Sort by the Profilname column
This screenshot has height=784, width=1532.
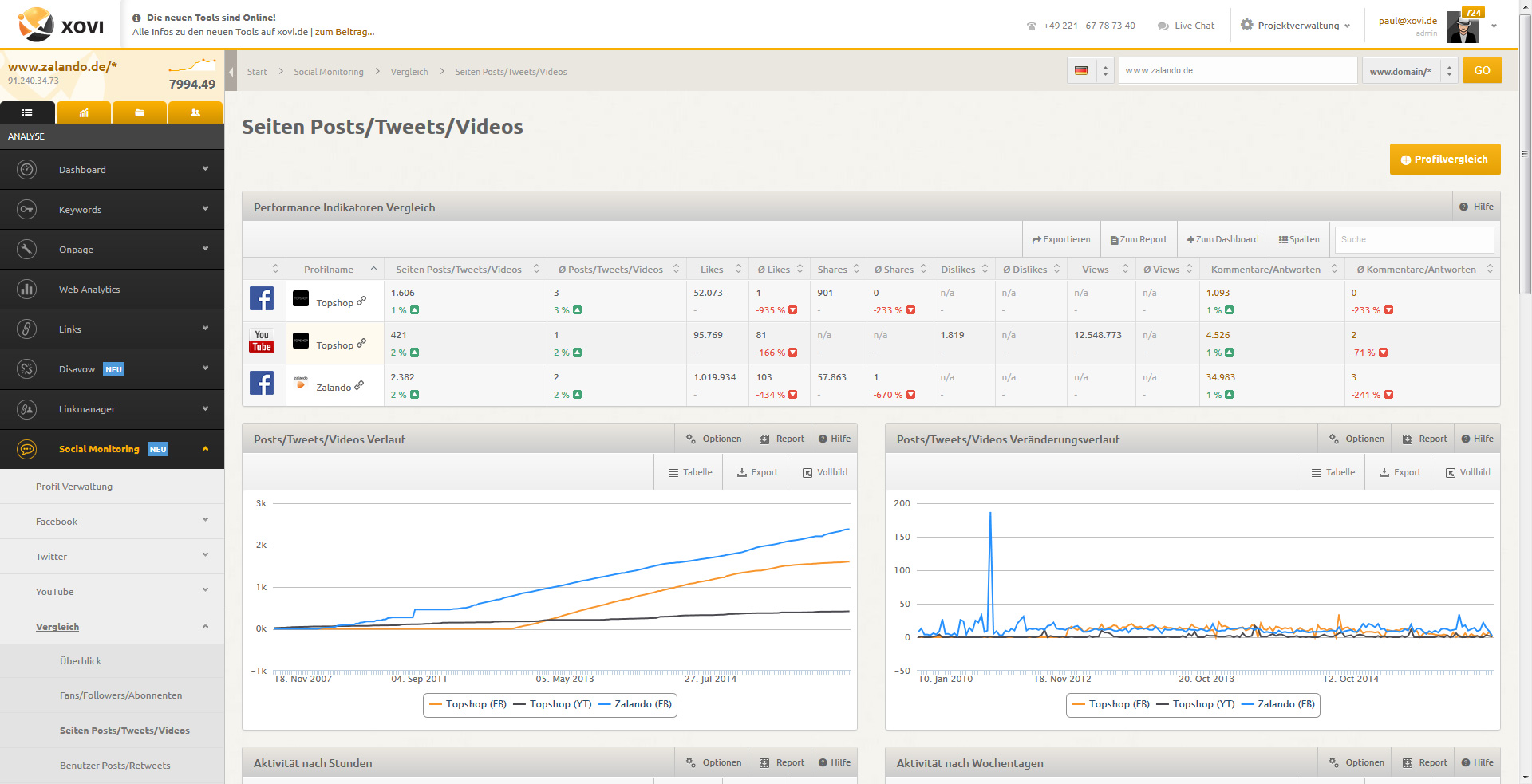[335, 270]
